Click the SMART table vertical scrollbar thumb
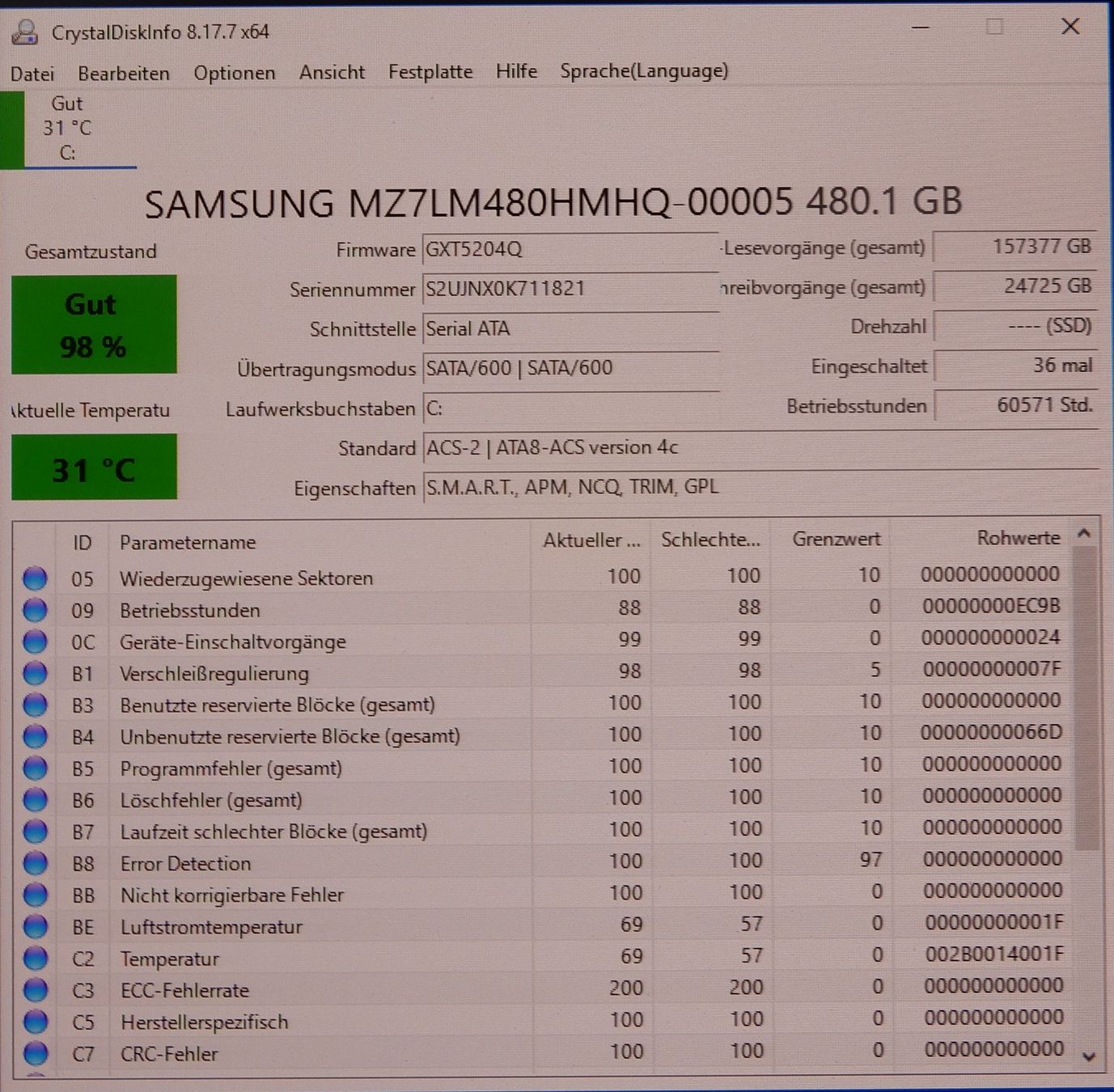Image resolution: width=1114 pixels, height=1092 pixels. 1086,698
